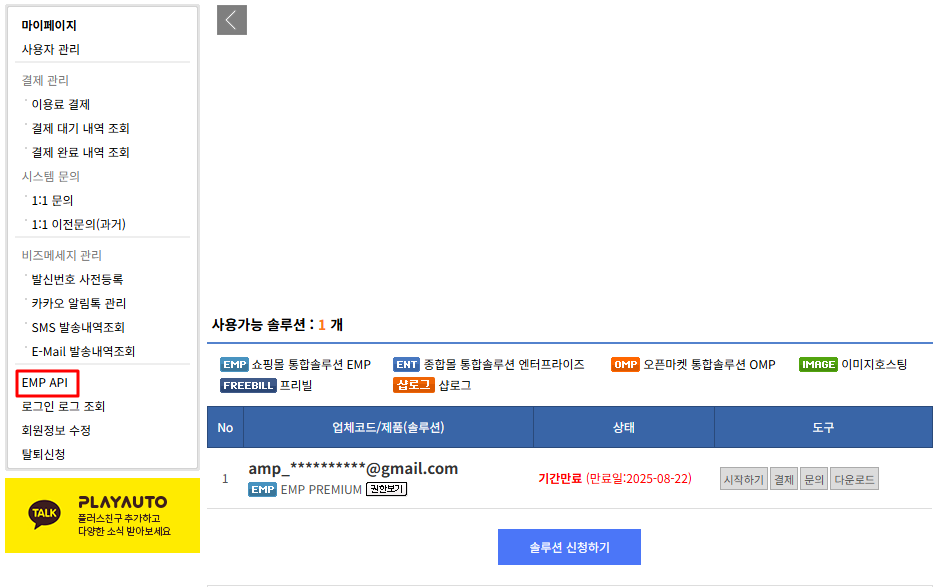Image resolution: width=939 pixels, height=587 pixels.
Task: Click the green IMAGE hosting badge
Action: tap(818, 365)
